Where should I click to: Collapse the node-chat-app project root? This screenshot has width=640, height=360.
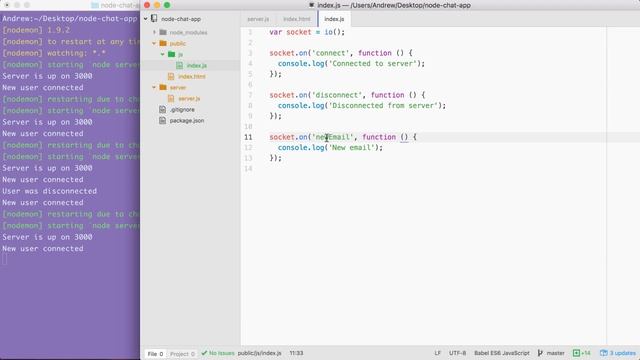146,19
